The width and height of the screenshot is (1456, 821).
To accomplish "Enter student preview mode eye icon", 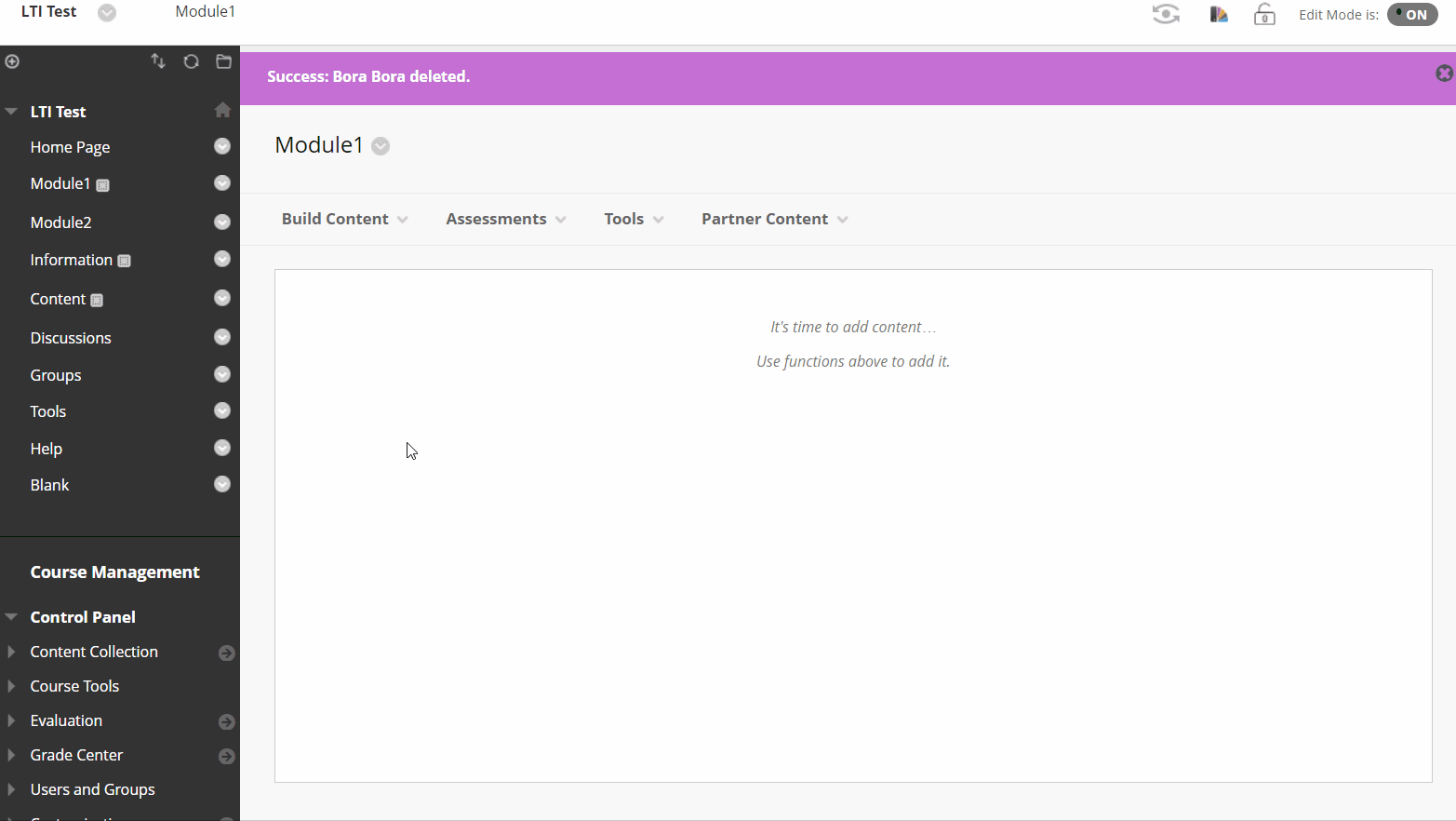I will pos(1166,14).
